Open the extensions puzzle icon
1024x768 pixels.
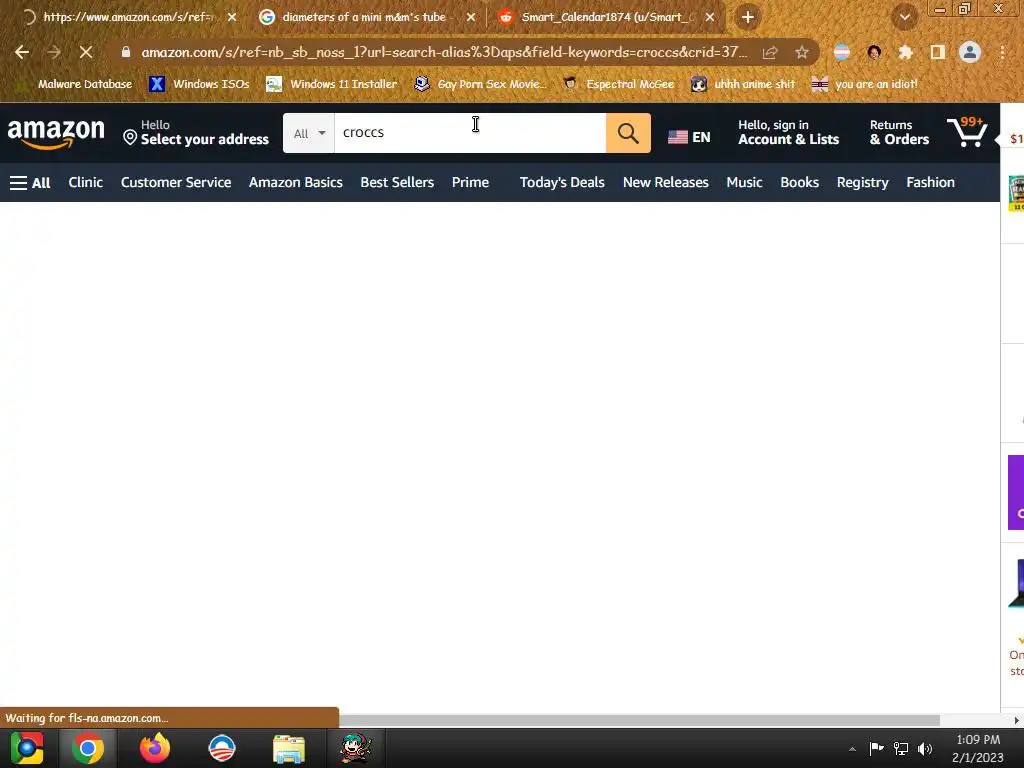click(905, 52)
